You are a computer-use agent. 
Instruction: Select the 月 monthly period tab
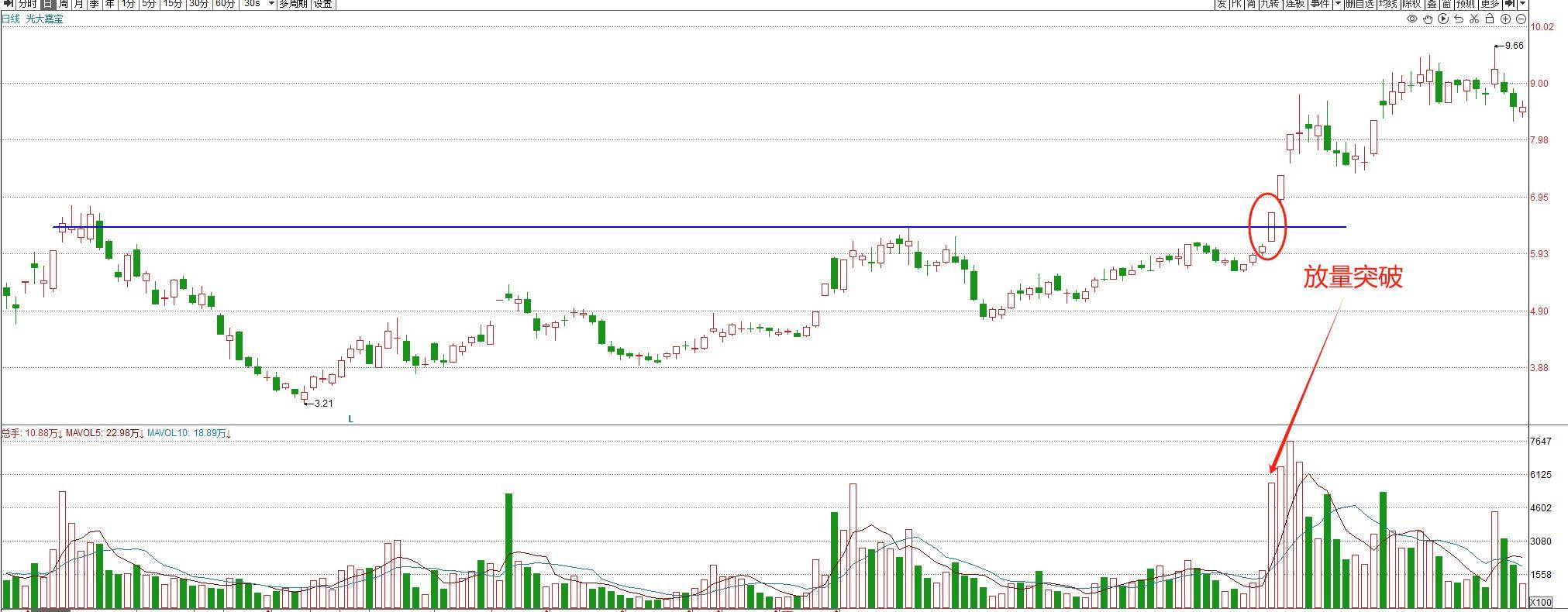point(79,4)
